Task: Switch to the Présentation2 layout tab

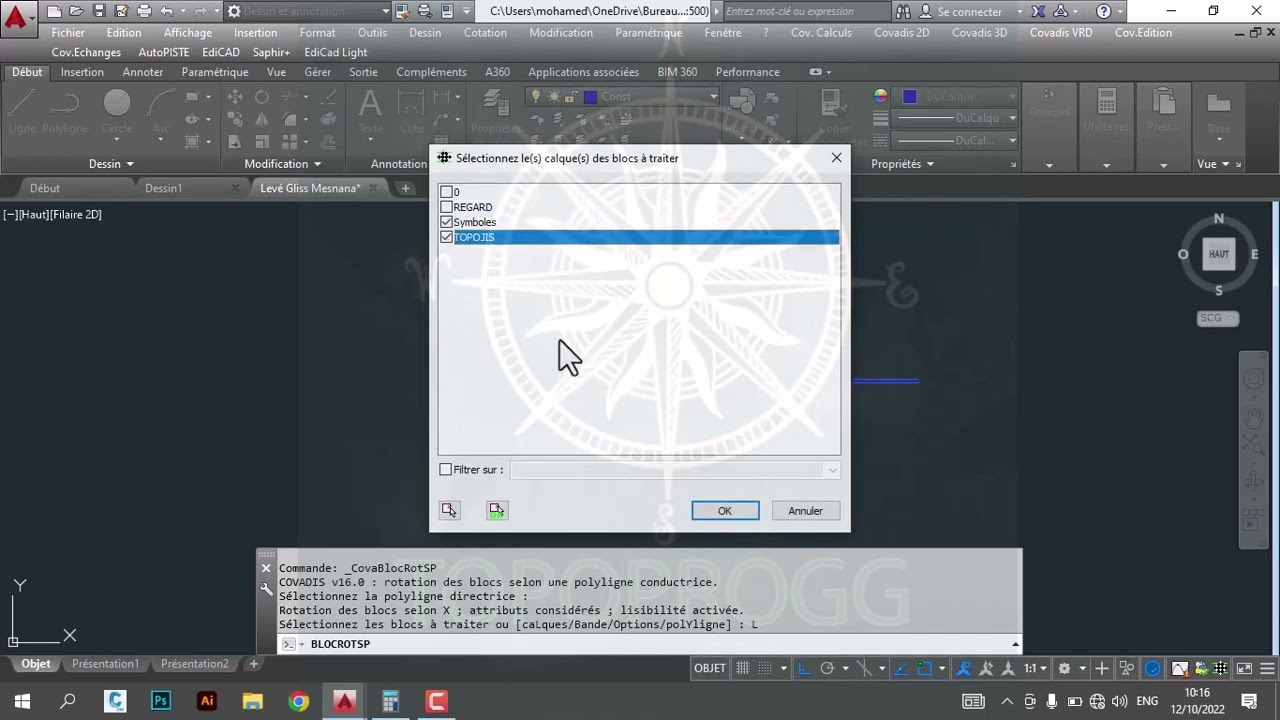Action: pos(194,664)
